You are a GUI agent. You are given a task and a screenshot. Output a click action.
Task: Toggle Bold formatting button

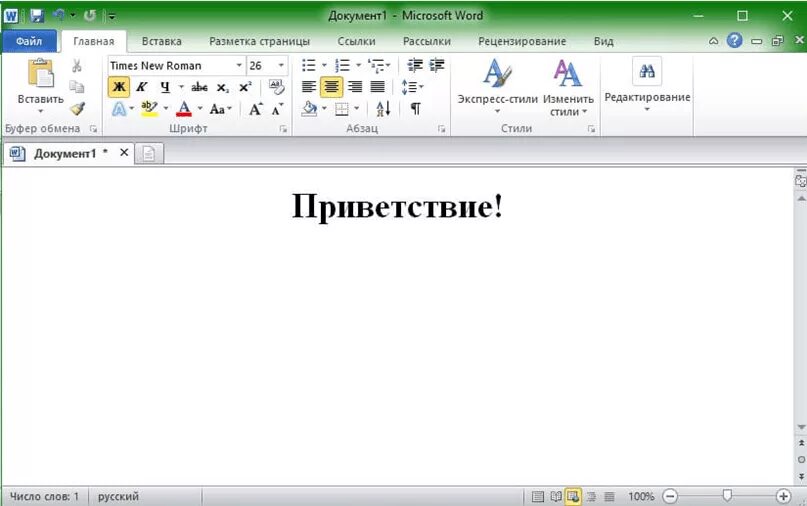pos(119,87)
